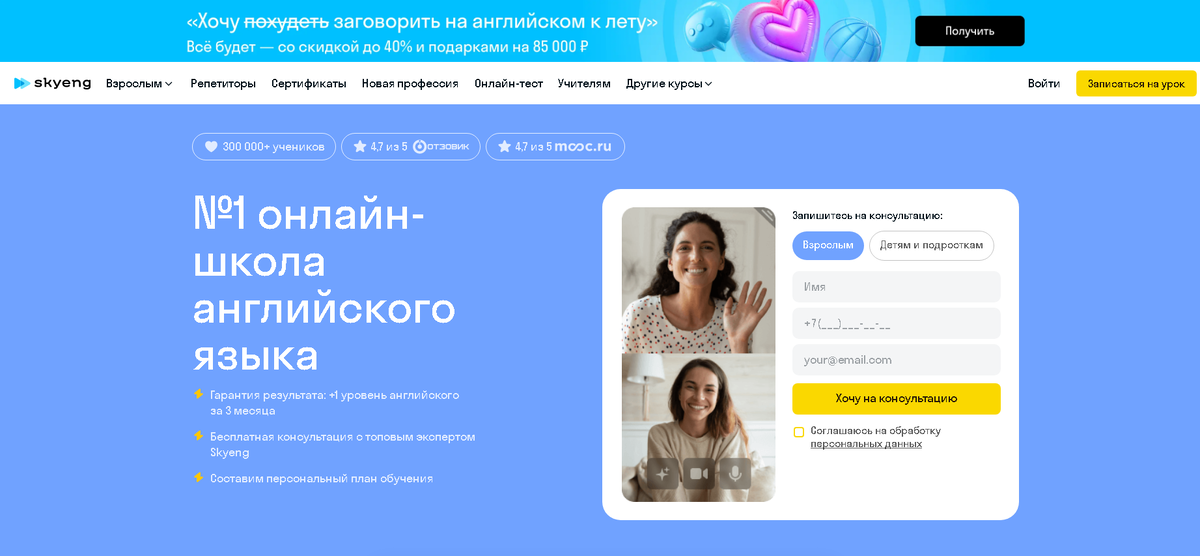Viewport: 1200px width, 556px height.
Task: Open the Сертификаты page
Action: (x=309, y=84)
